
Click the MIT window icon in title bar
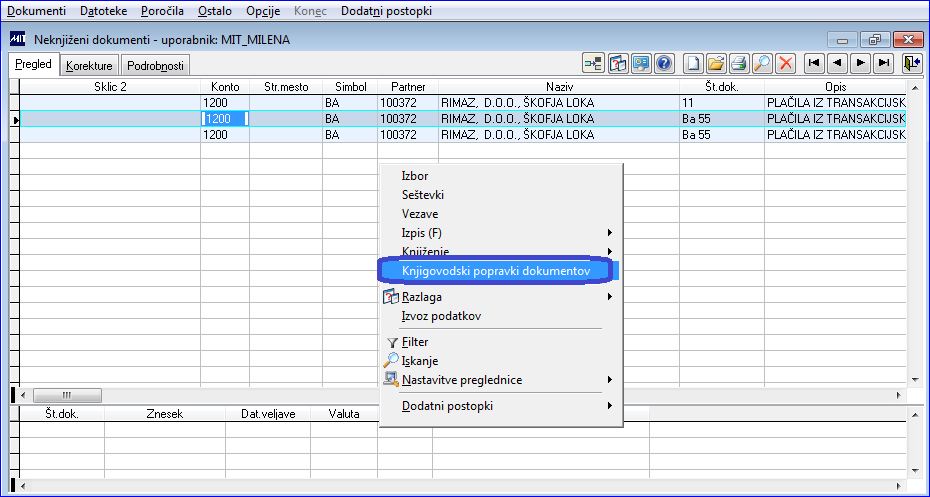18,40
